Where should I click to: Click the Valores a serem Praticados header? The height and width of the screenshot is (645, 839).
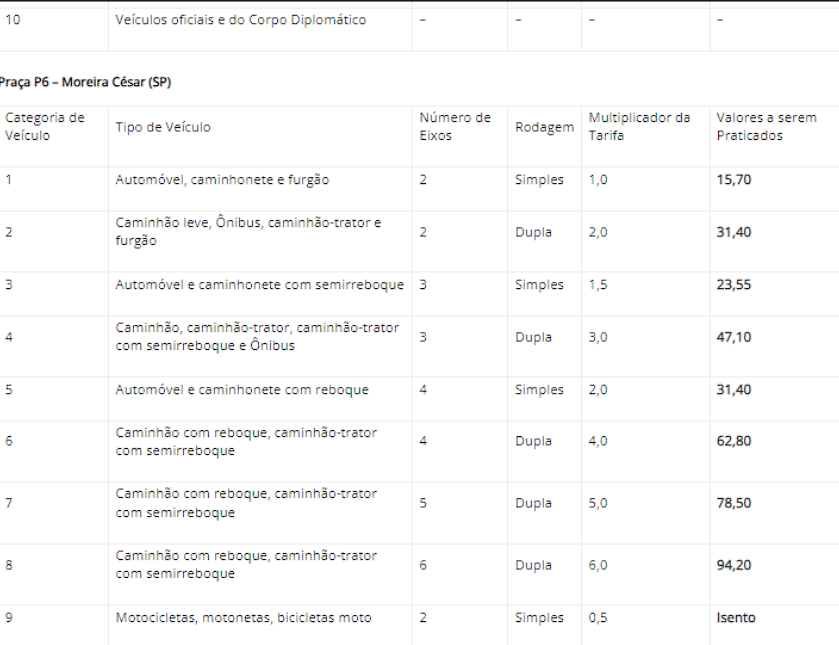coord(766,126)
